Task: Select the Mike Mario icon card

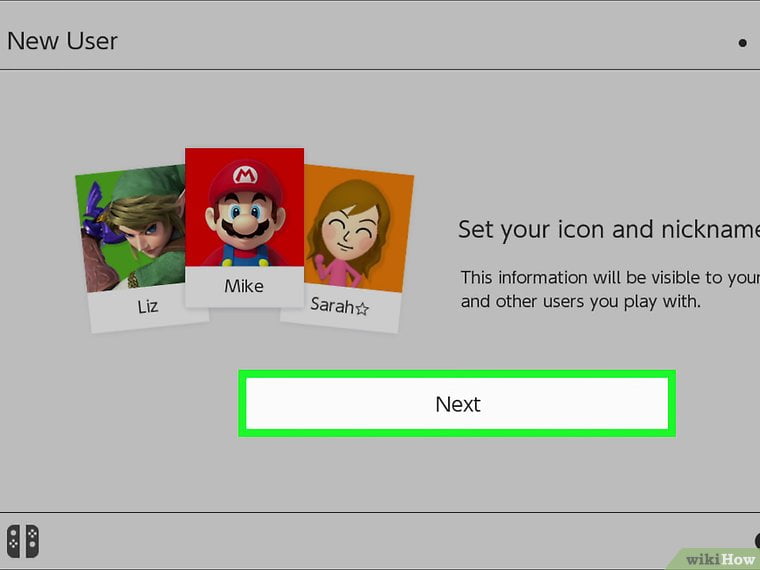Action: coord(245,228)
